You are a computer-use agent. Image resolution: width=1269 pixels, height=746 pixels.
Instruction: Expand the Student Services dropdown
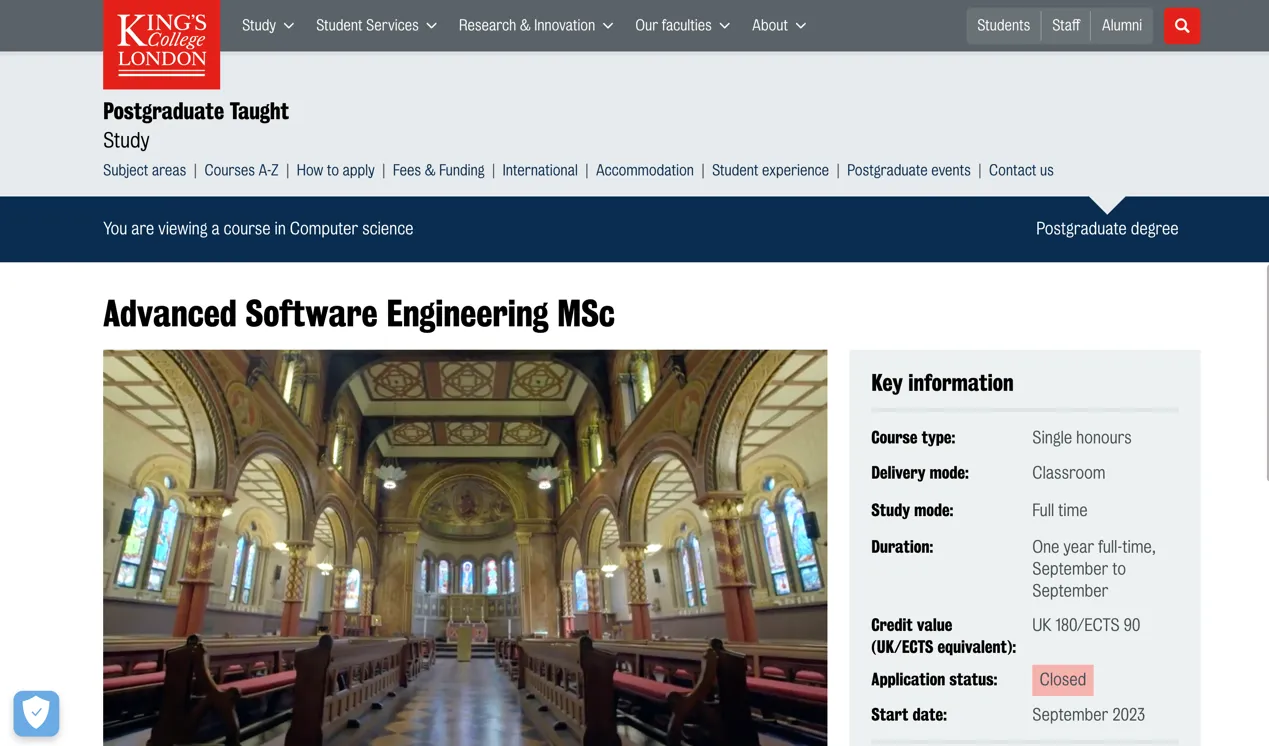[376, 26]
